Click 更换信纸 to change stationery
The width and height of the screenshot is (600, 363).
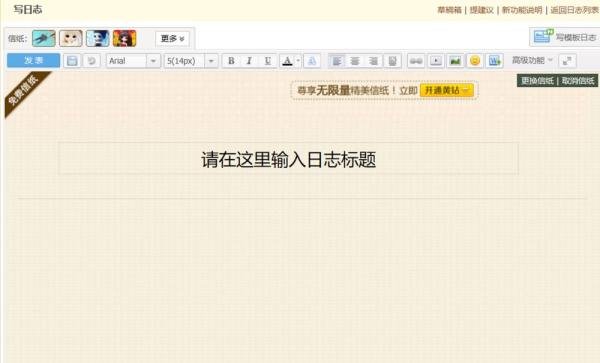[537, 81]
